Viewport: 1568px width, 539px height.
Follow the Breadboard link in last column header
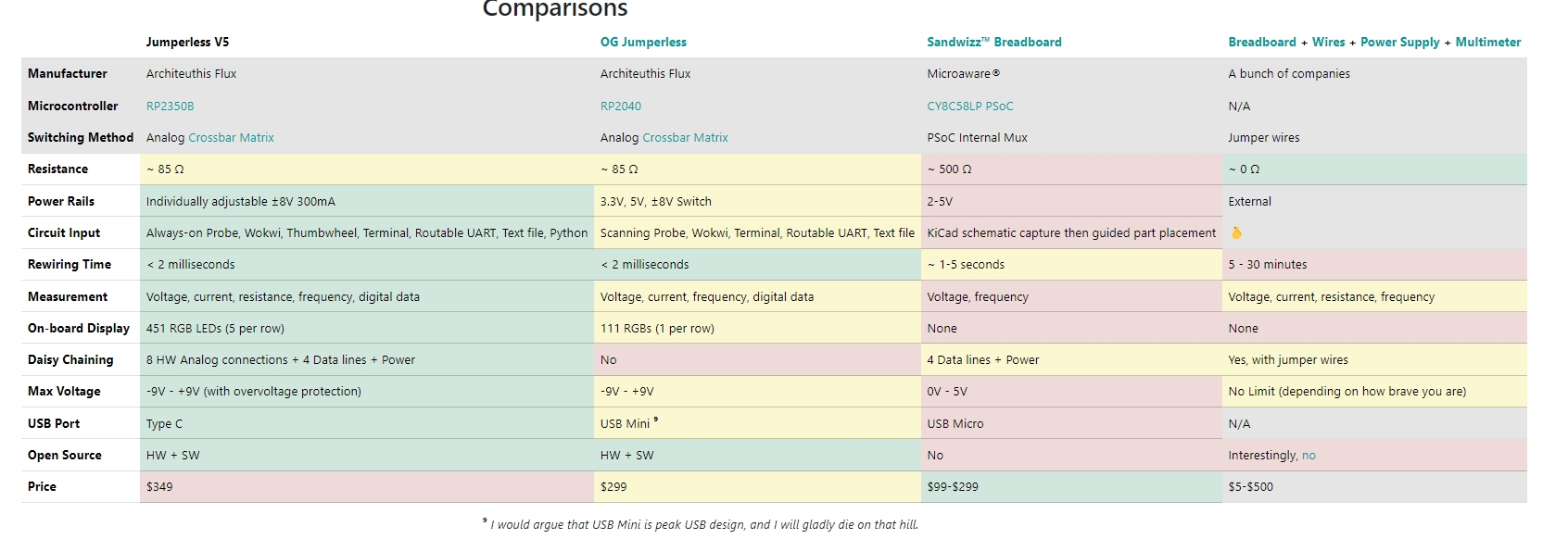point(1262,42)
